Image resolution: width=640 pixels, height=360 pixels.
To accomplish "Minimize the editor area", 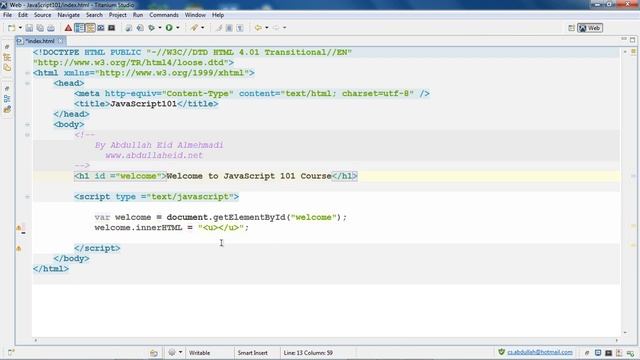I will click(x=624, y=39).
